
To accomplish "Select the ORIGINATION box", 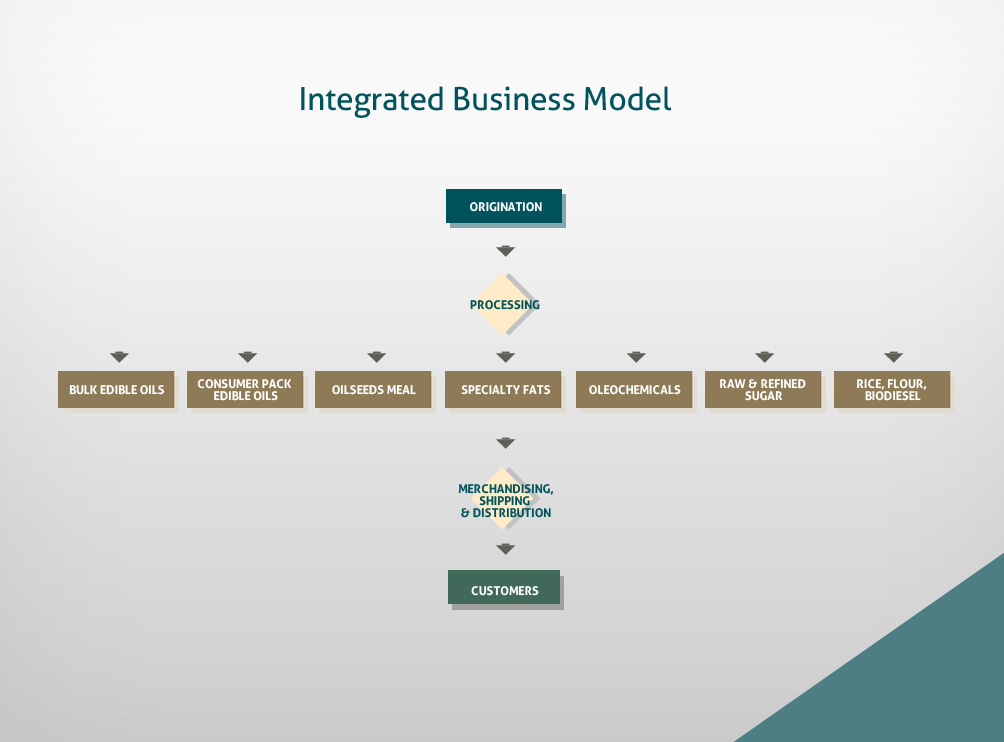I will [x=504, y=206].
